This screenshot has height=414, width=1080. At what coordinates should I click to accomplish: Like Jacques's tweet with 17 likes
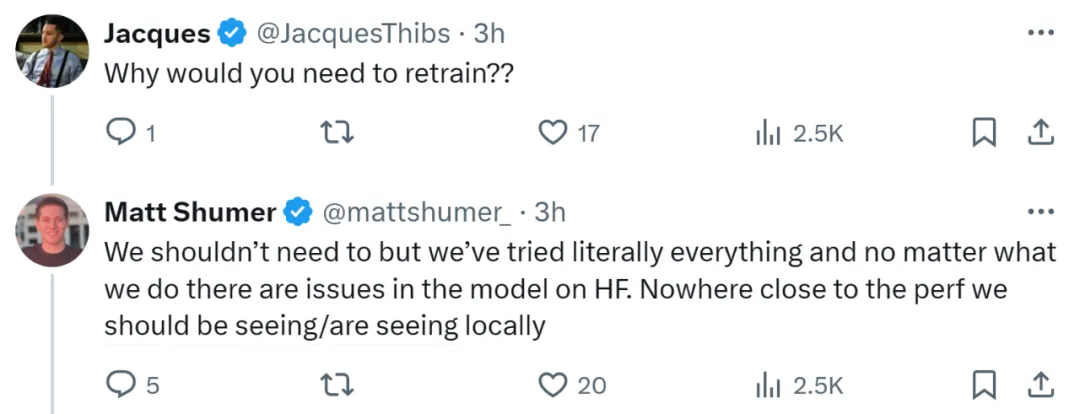coord(551,132)
